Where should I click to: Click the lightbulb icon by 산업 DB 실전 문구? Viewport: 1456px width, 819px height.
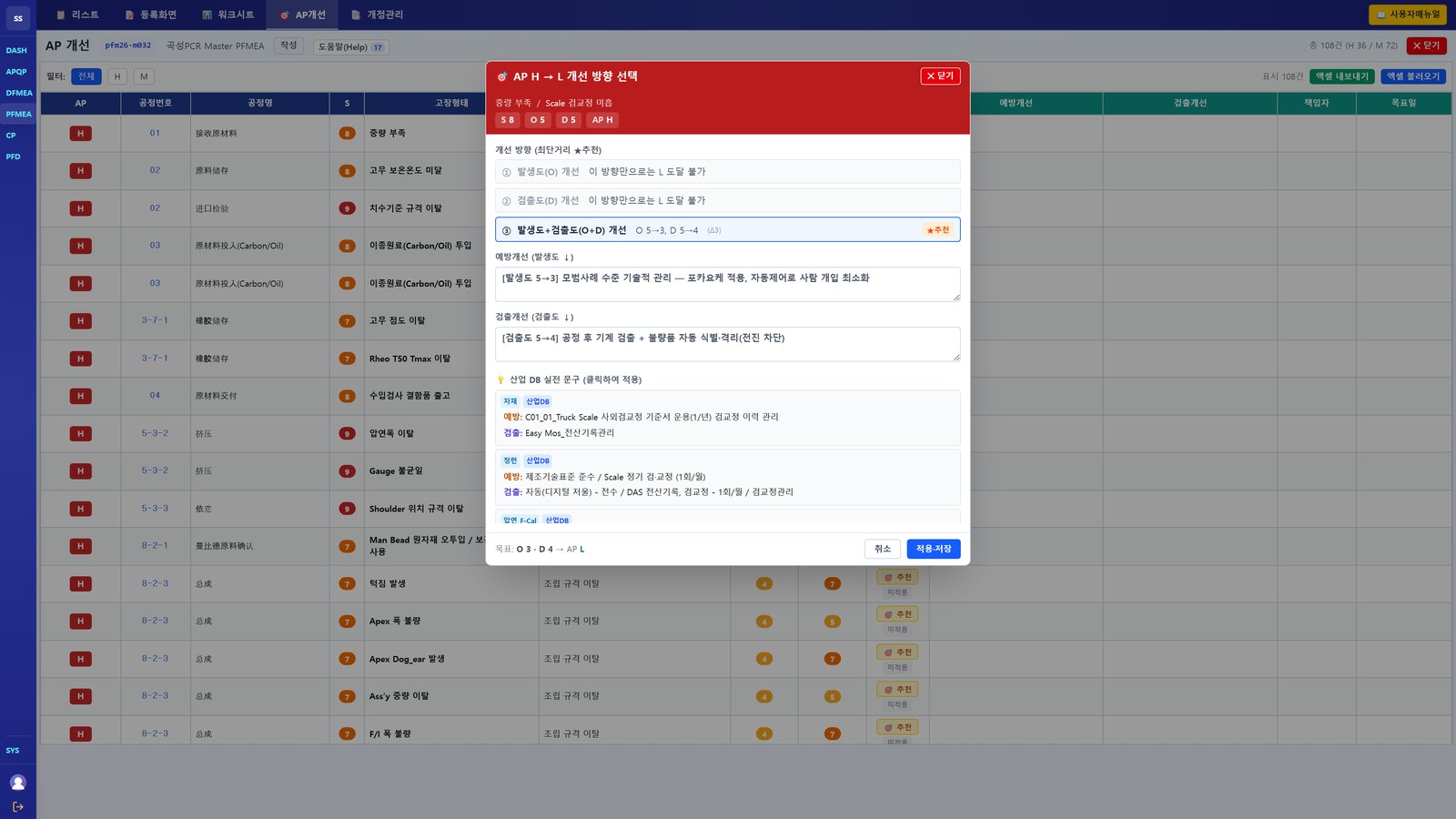500,380
